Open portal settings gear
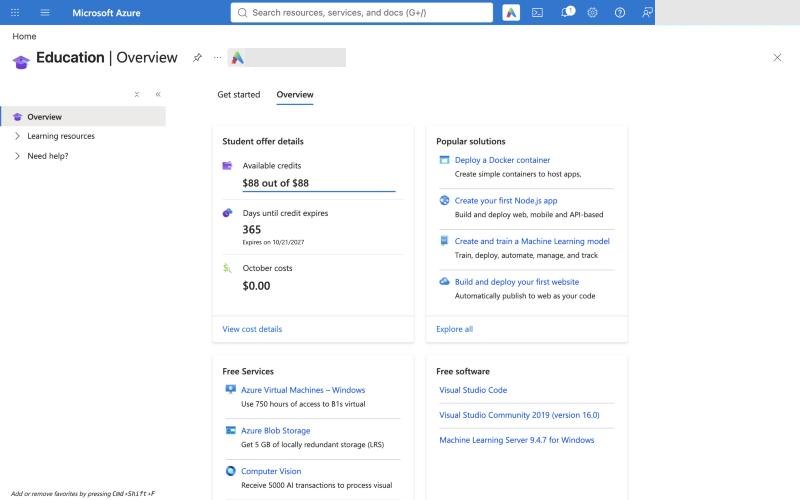800x500 pixels. 592,13
